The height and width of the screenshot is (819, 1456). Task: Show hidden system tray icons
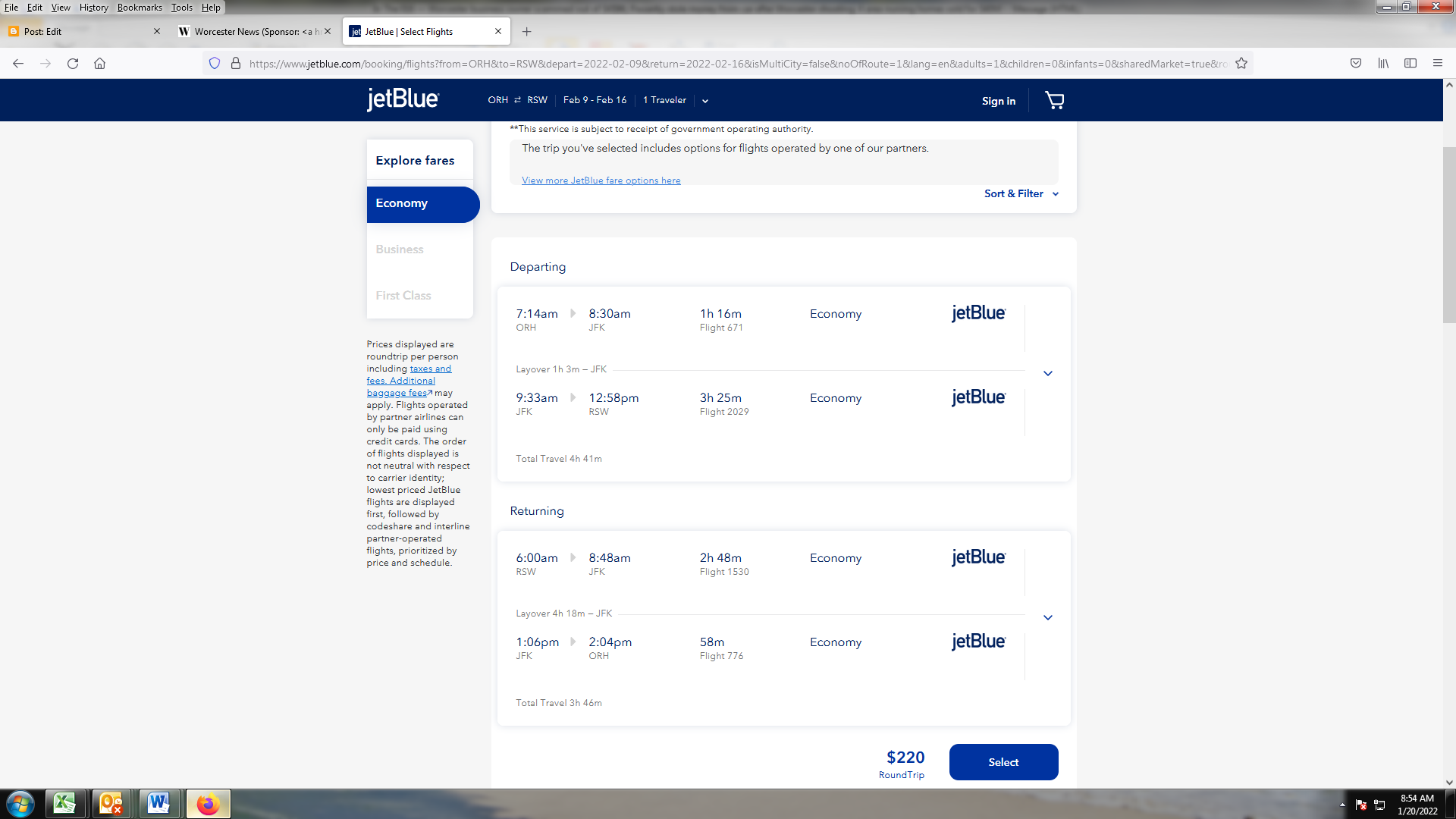coord(1342,805)
